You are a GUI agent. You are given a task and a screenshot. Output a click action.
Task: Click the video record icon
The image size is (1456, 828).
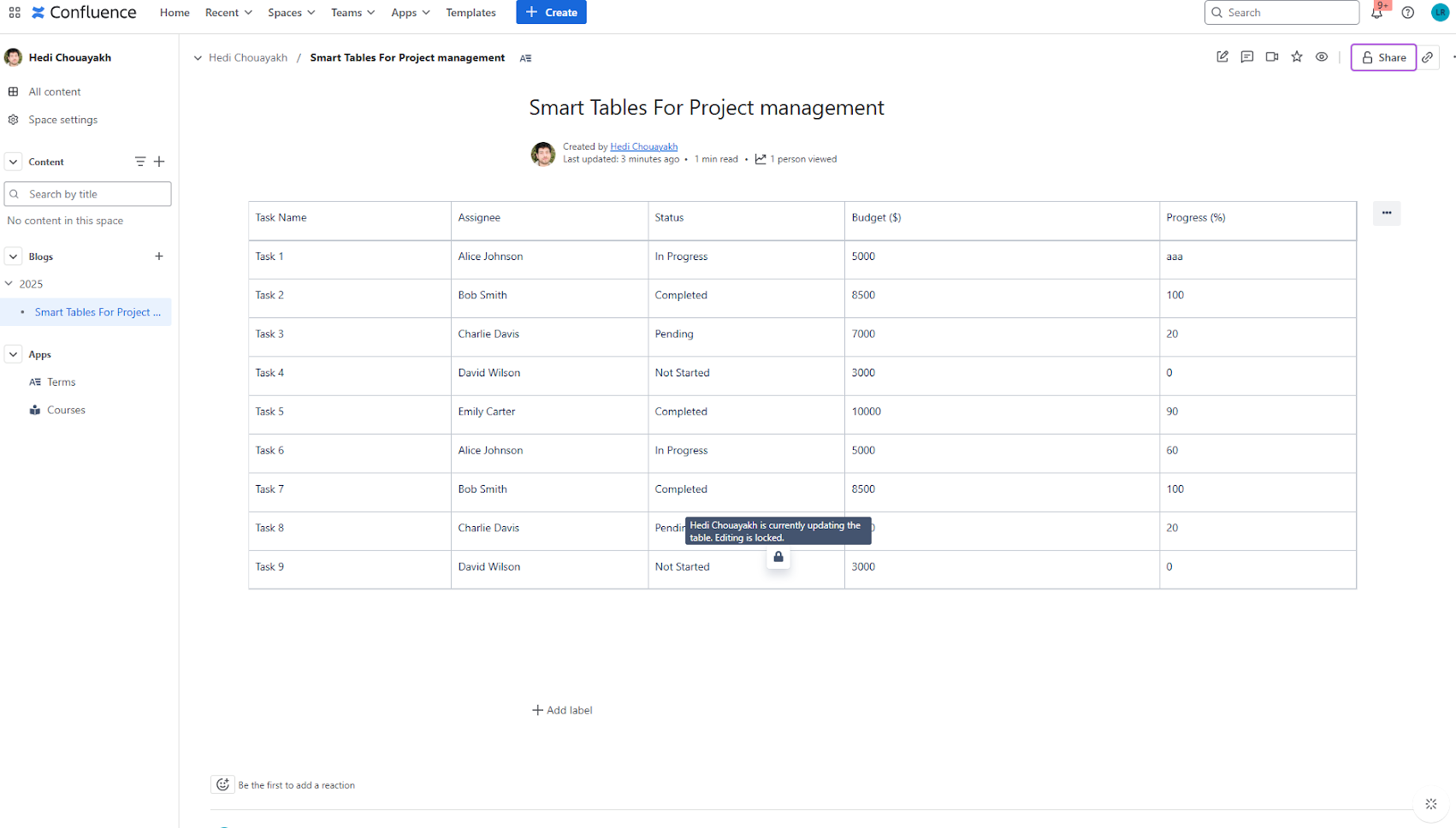(1272, 57)
